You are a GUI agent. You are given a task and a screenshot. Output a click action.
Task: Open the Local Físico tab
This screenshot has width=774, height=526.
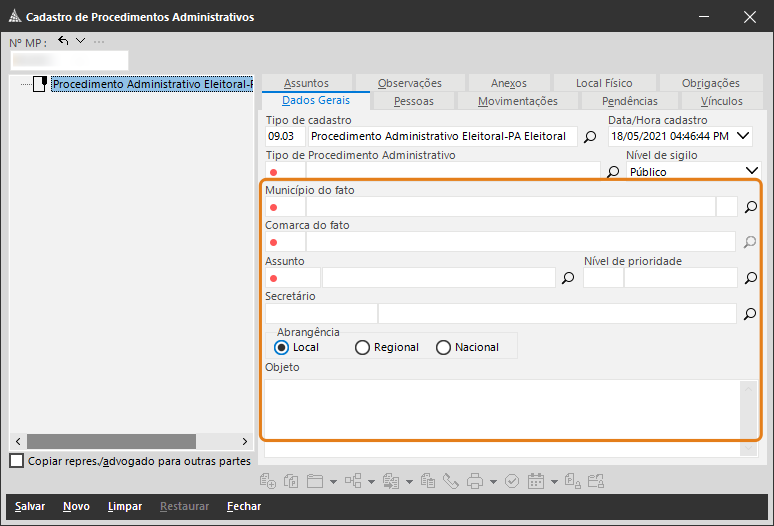click(x=604, y=83)
